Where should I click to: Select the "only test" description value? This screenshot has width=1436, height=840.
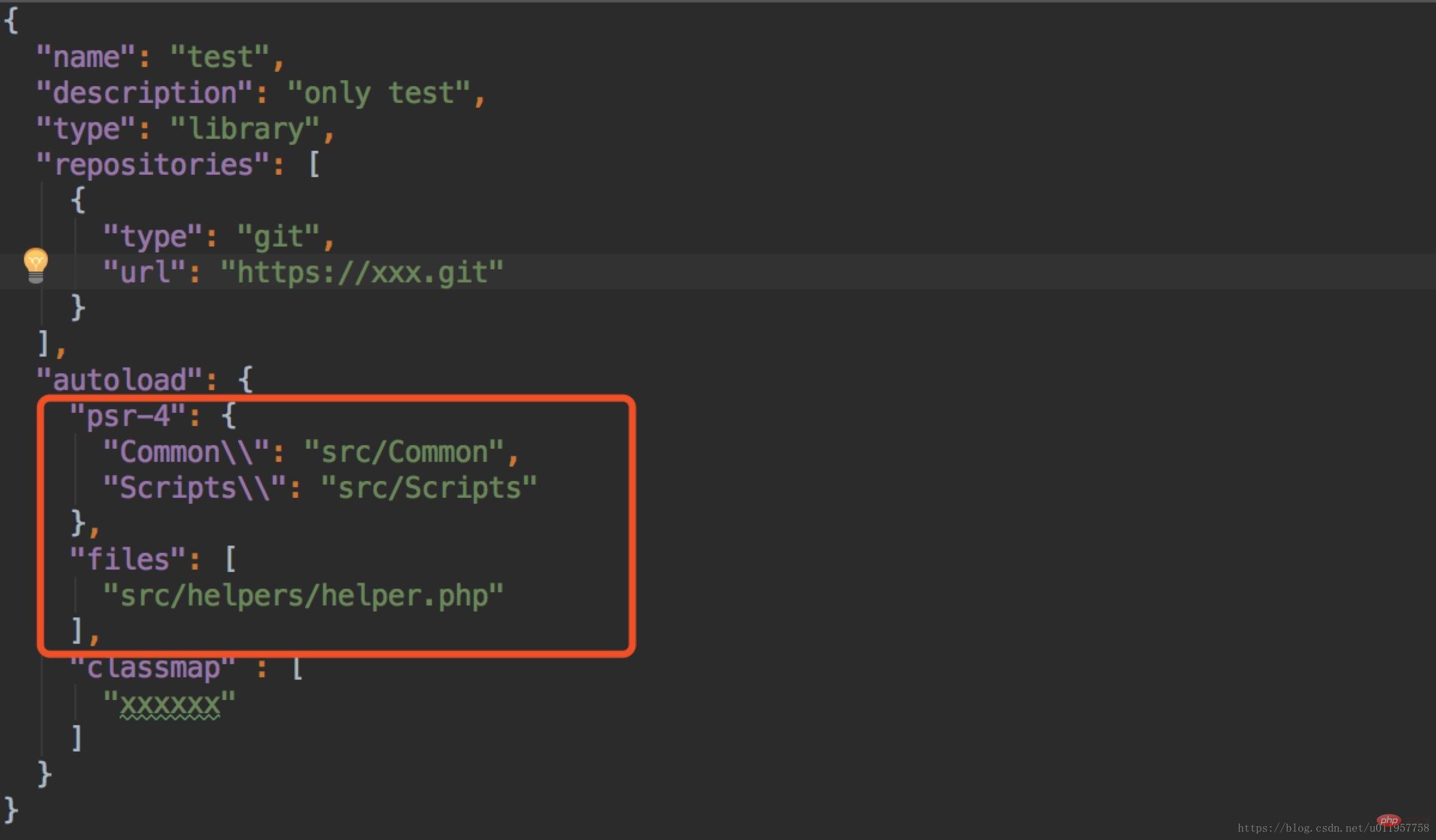[x=379, y=93]
